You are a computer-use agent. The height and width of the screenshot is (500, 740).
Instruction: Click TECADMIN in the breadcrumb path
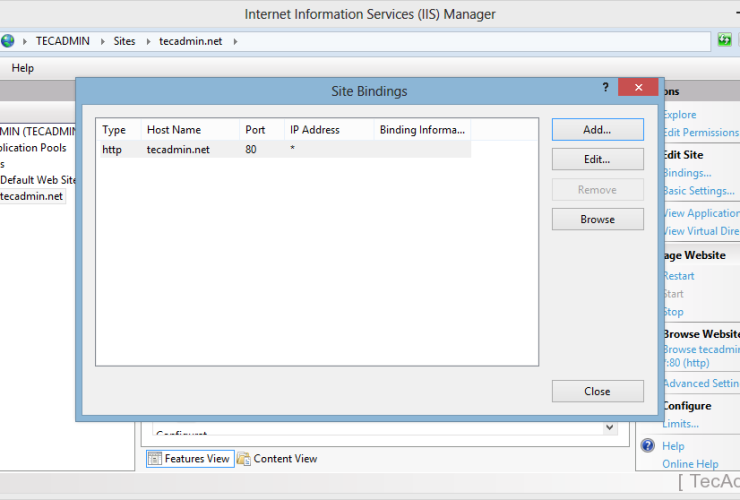(64, 41)
